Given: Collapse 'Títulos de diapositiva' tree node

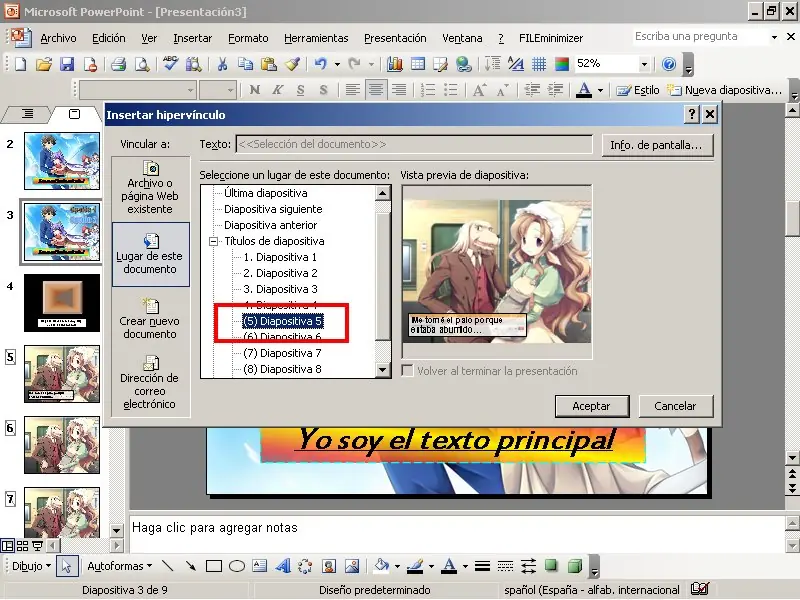Looking at the screenshot, I should [x=213, y=241].
